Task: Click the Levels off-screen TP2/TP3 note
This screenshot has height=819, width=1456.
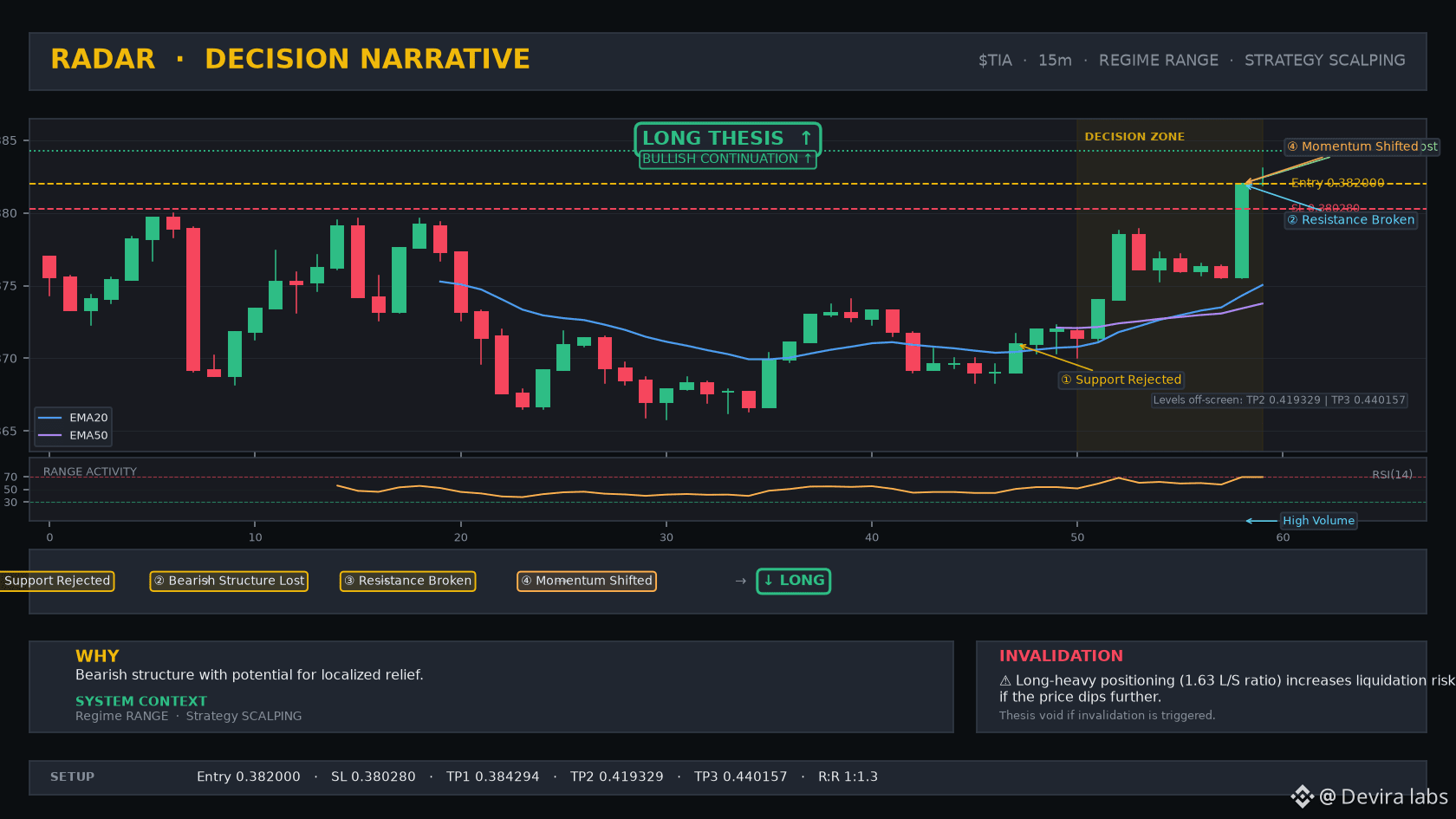Action: coord(1279,400)
